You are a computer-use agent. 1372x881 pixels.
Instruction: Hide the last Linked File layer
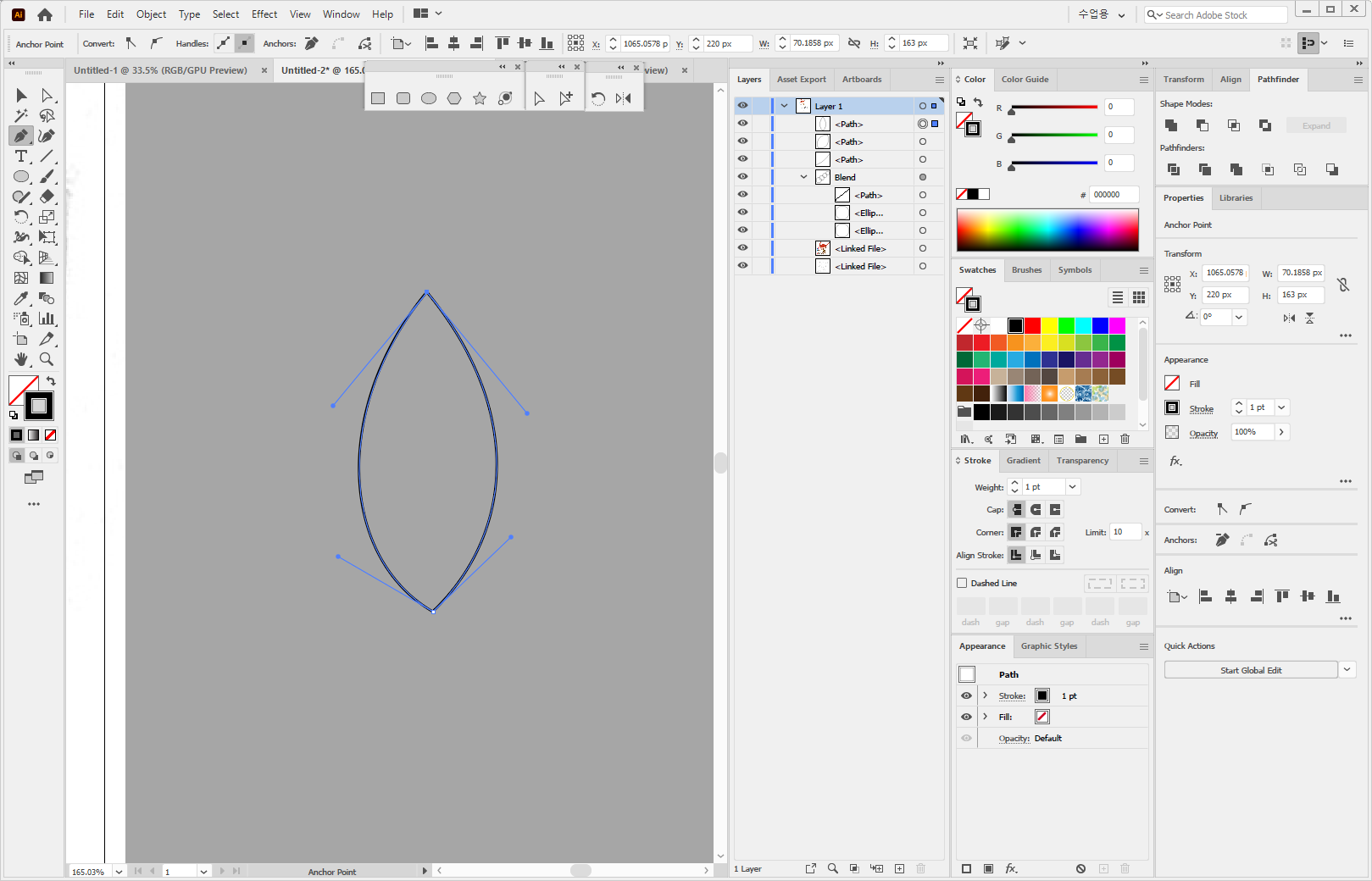pyautogui.click(x=742, y=266)
